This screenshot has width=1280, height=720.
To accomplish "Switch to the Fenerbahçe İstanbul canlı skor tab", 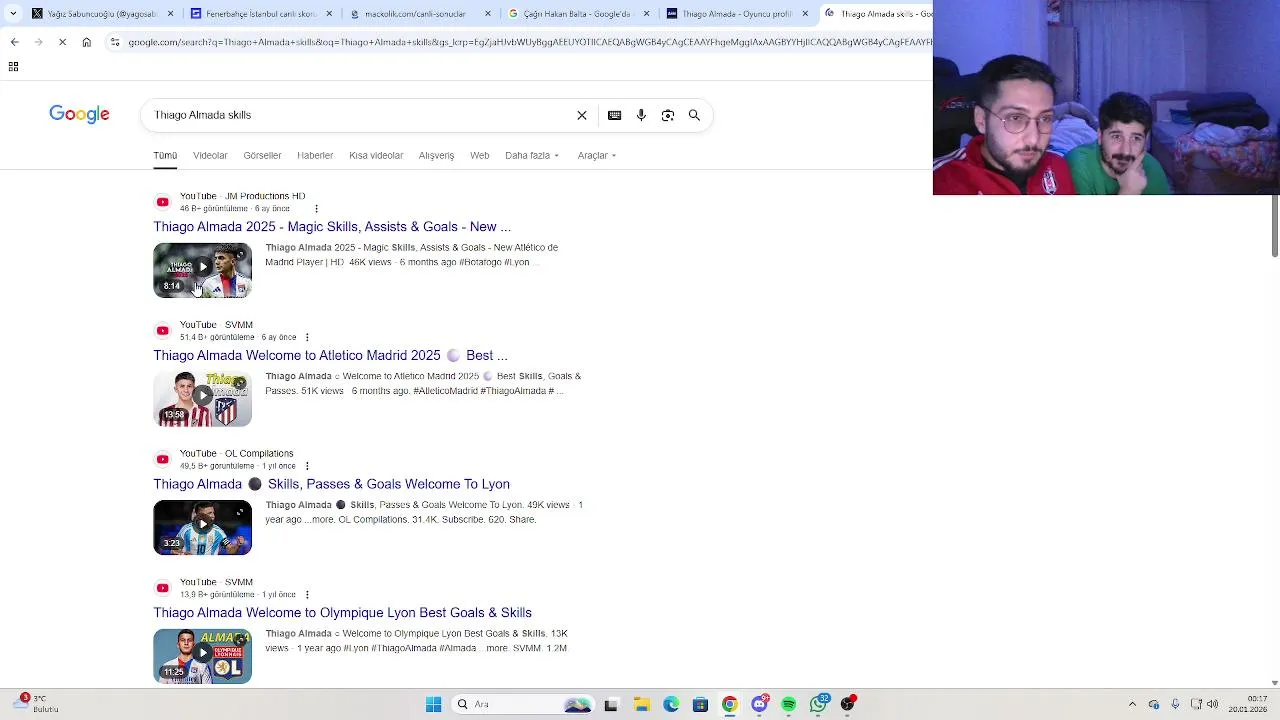I will click(262, 14).
